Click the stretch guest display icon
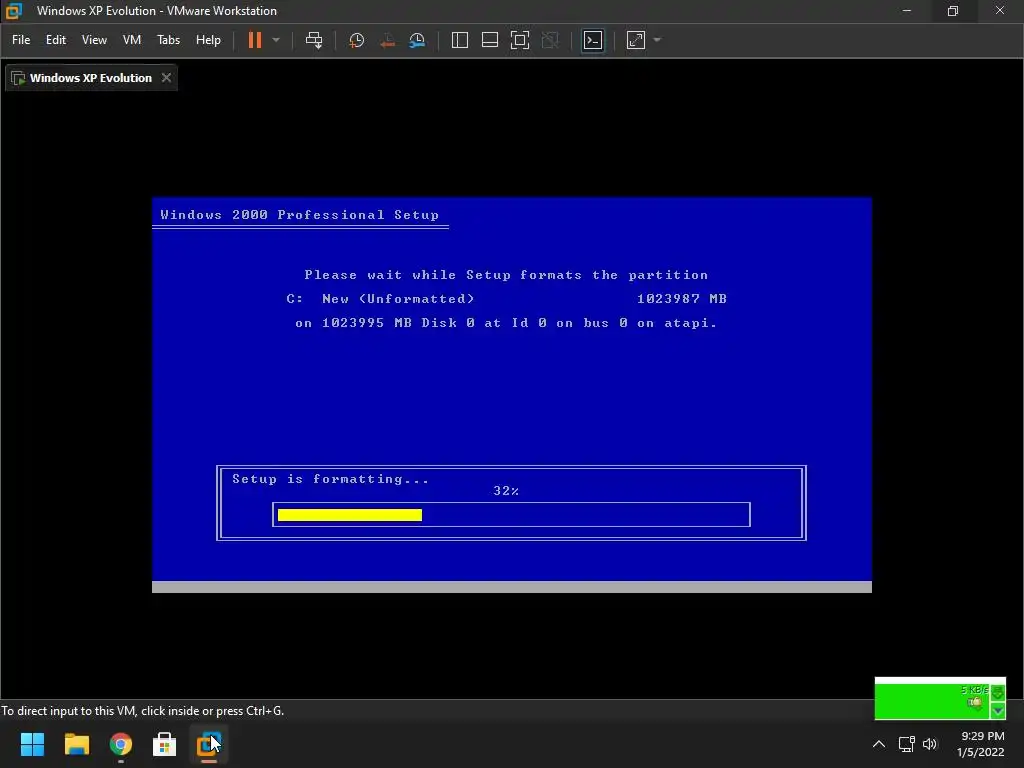1024x768 pixels. click(635, 40)
